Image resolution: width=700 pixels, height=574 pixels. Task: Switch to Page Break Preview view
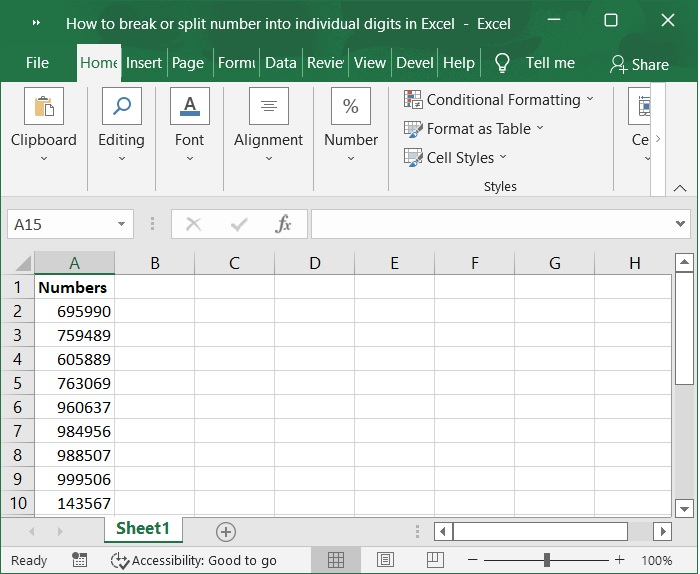click(435, 560)
